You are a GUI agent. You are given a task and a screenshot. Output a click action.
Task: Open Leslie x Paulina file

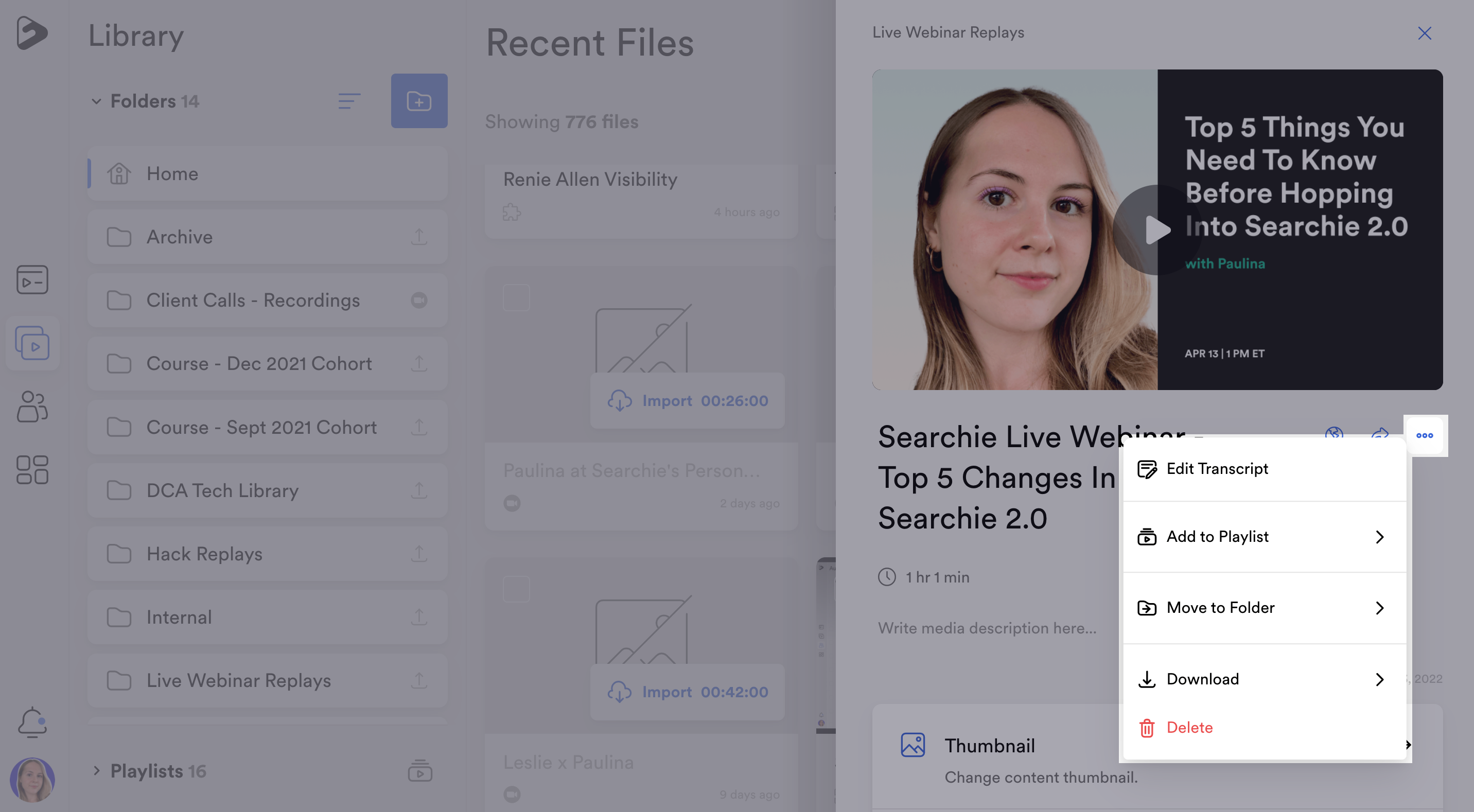pyautogui.click(x=568, y=762)
